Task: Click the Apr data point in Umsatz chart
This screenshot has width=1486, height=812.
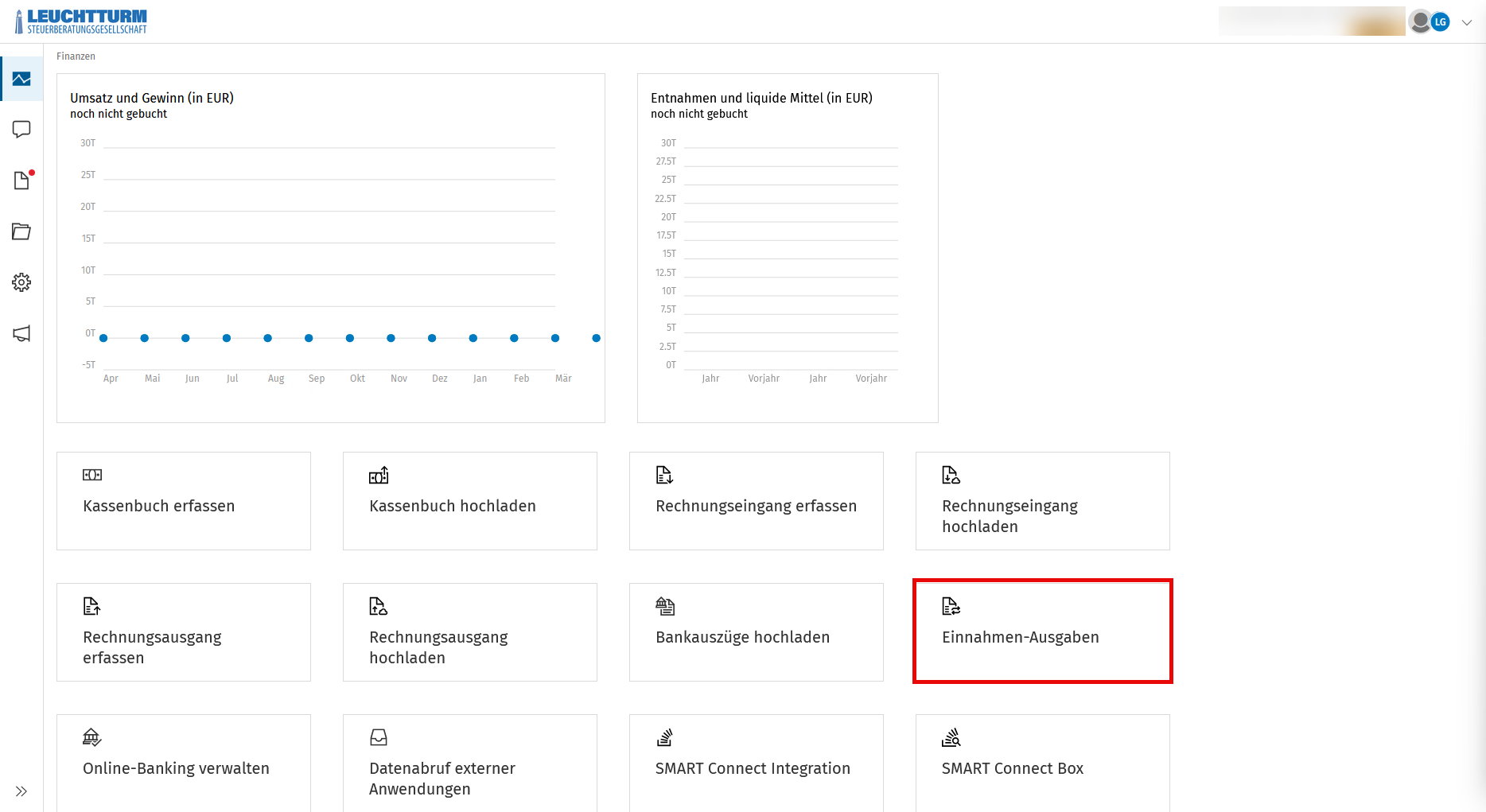Action: pyautogui.click(x=103, y=338)
